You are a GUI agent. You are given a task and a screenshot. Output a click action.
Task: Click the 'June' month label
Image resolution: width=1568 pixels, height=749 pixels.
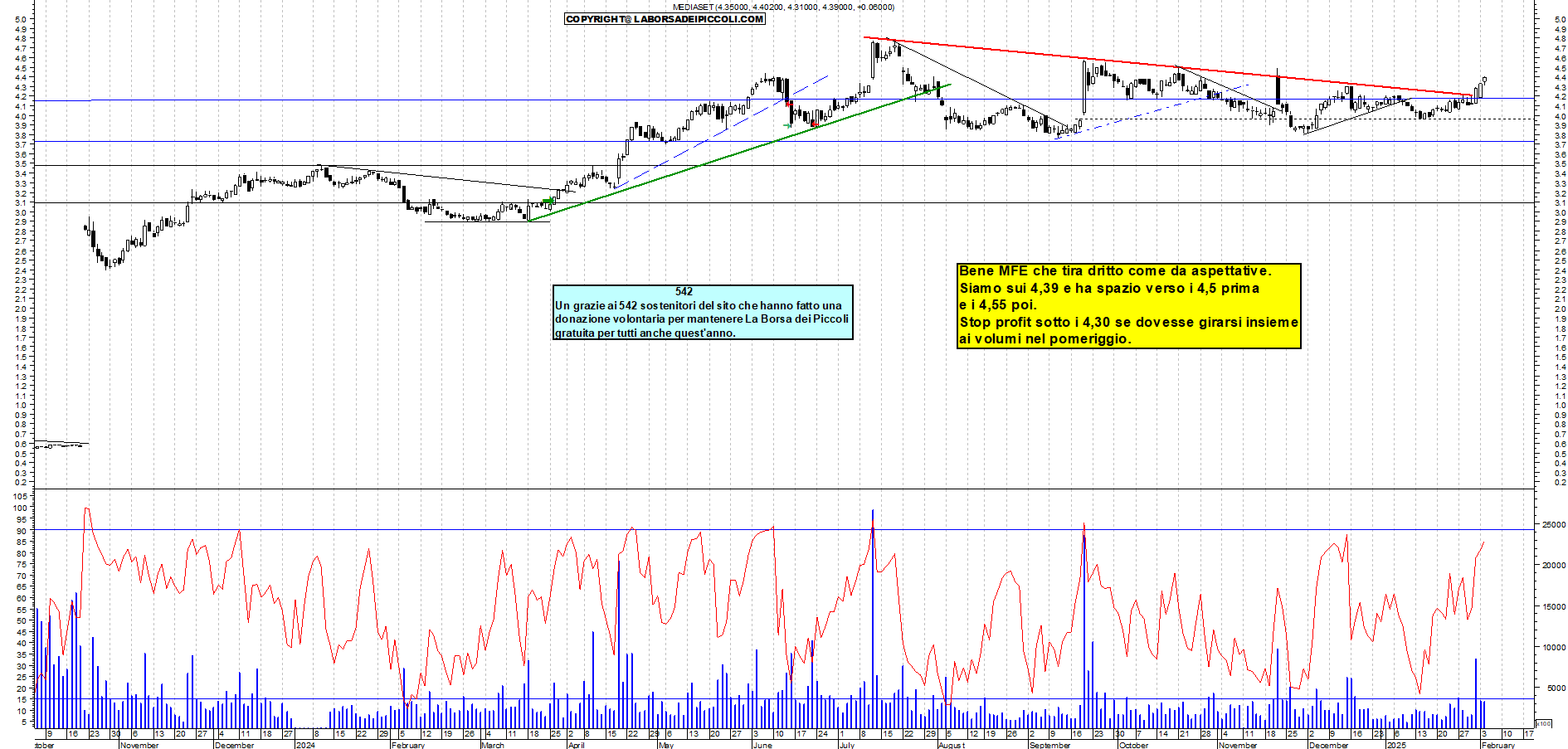(762, 745)
